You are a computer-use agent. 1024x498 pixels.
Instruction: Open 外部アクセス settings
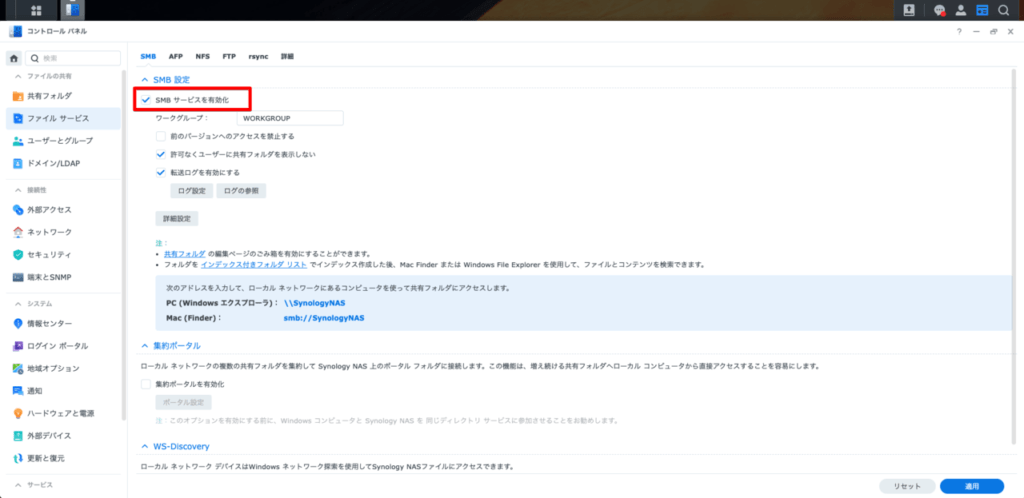(x=63, y=210)
